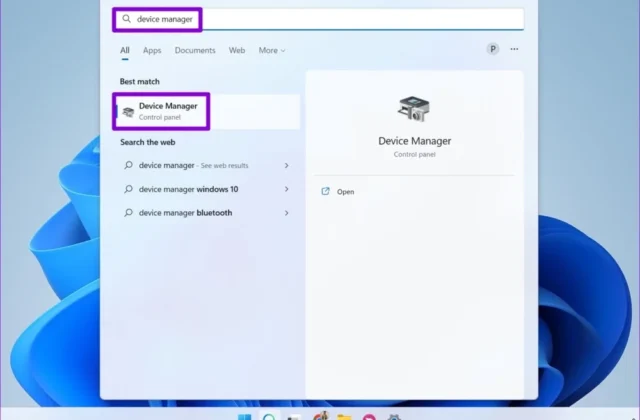Viewport: 640px width, 420px height.
Task: Click the 'device manager' search input field
Action: (x=318, y=19)
